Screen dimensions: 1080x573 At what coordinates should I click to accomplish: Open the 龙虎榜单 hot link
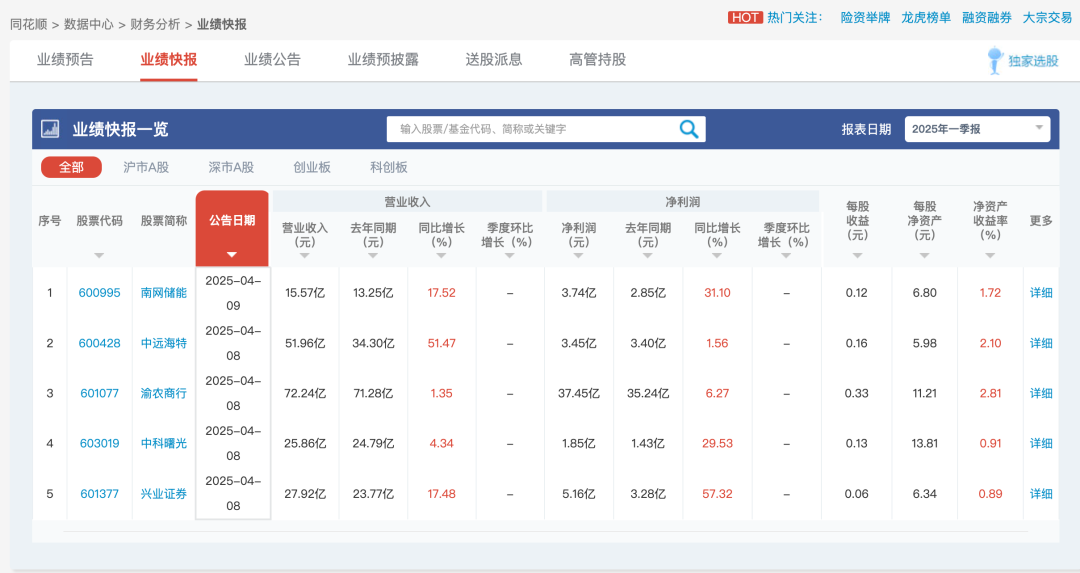click(x=926, y=17)
